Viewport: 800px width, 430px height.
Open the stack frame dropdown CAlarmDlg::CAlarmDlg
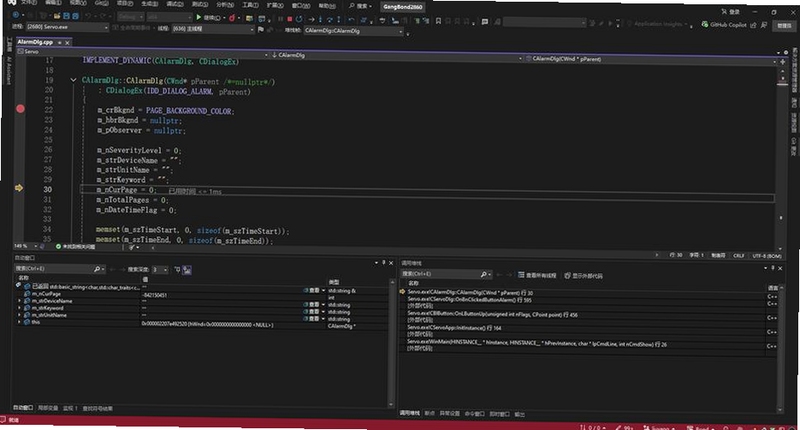354,31
